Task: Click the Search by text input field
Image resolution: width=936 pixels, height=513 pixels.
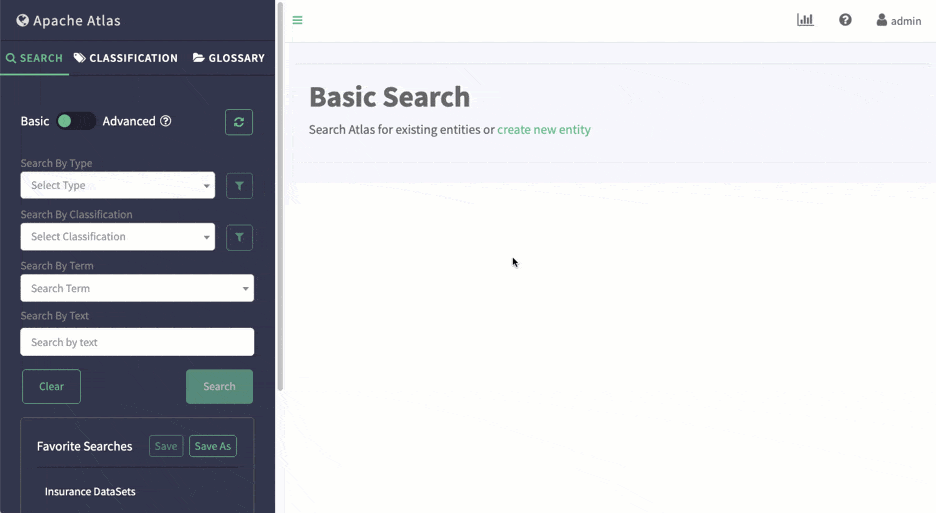Action: (x=137, y=342)
